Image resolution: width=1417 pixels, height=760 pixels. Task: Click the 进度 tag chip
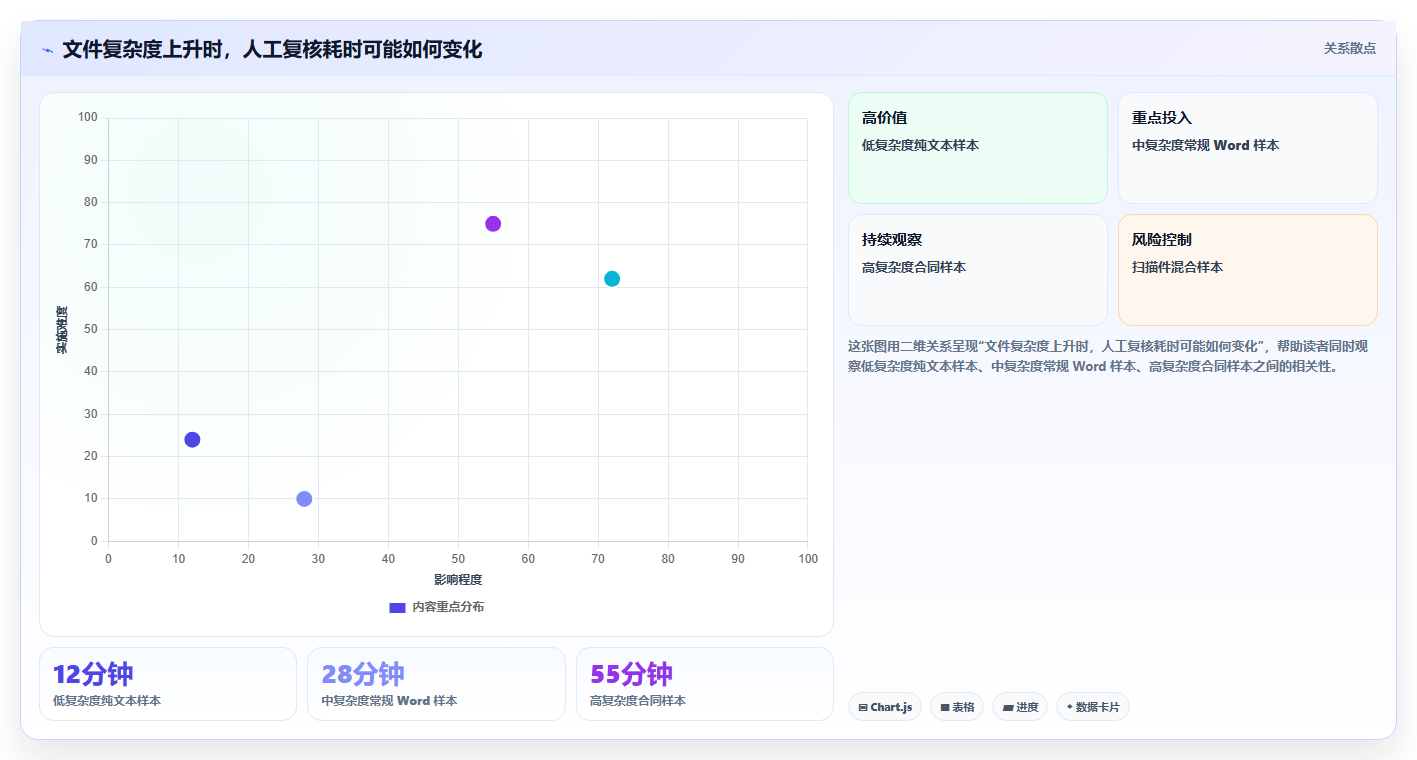coord(1020,707)
